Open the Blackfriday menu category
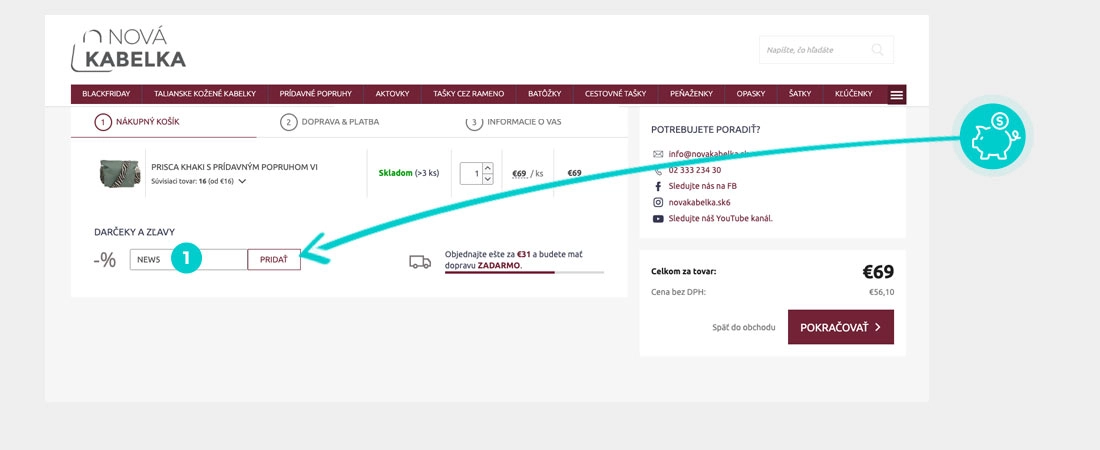The width and height of the screenshot is (1100, 450). click(x=106, y=94)
